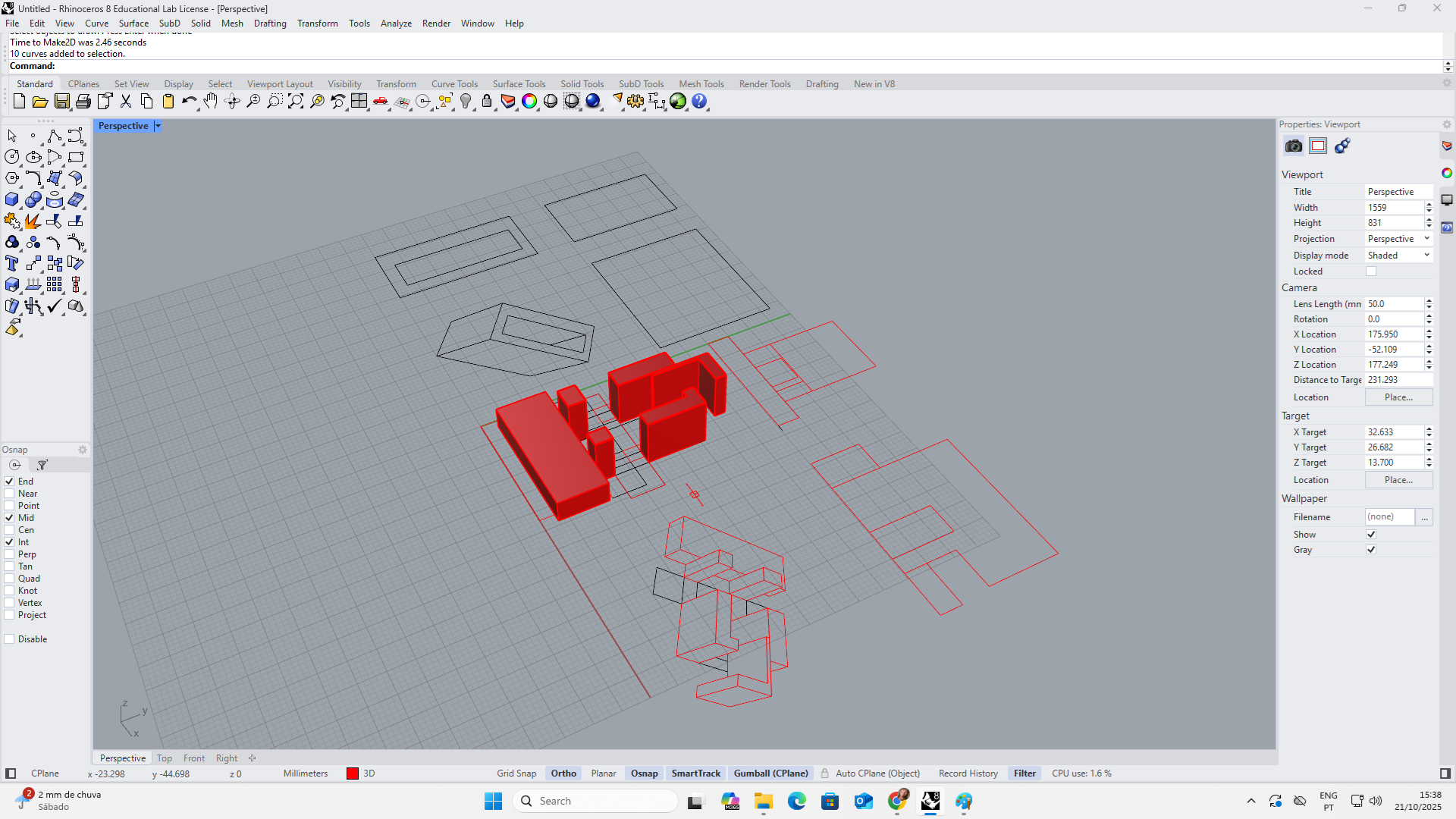The height and width of the screenshot is (819, 1456).
Task: Select the Box solid tool
Action: click(11, 199)
